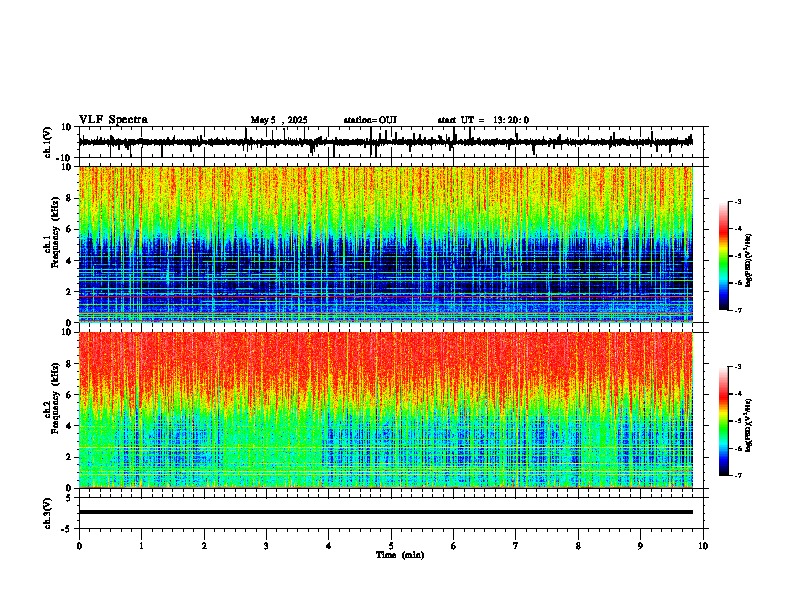Click the ch.1 voltage waveform trace
The width and height of the screenshot is (792, 612).
385,142
